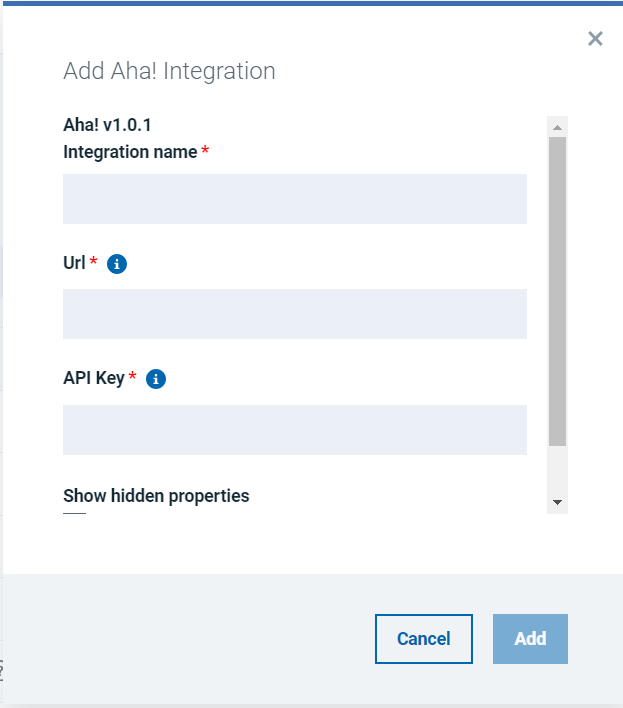
Task: Select the API Key input box
Action: point(294,430)
